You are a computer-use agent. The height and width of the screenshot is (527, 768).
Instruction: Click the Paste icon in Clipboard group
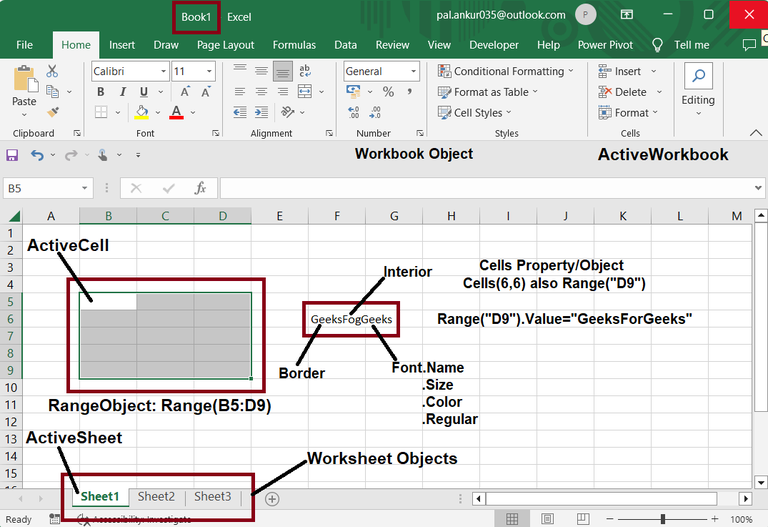pos(24,82)
